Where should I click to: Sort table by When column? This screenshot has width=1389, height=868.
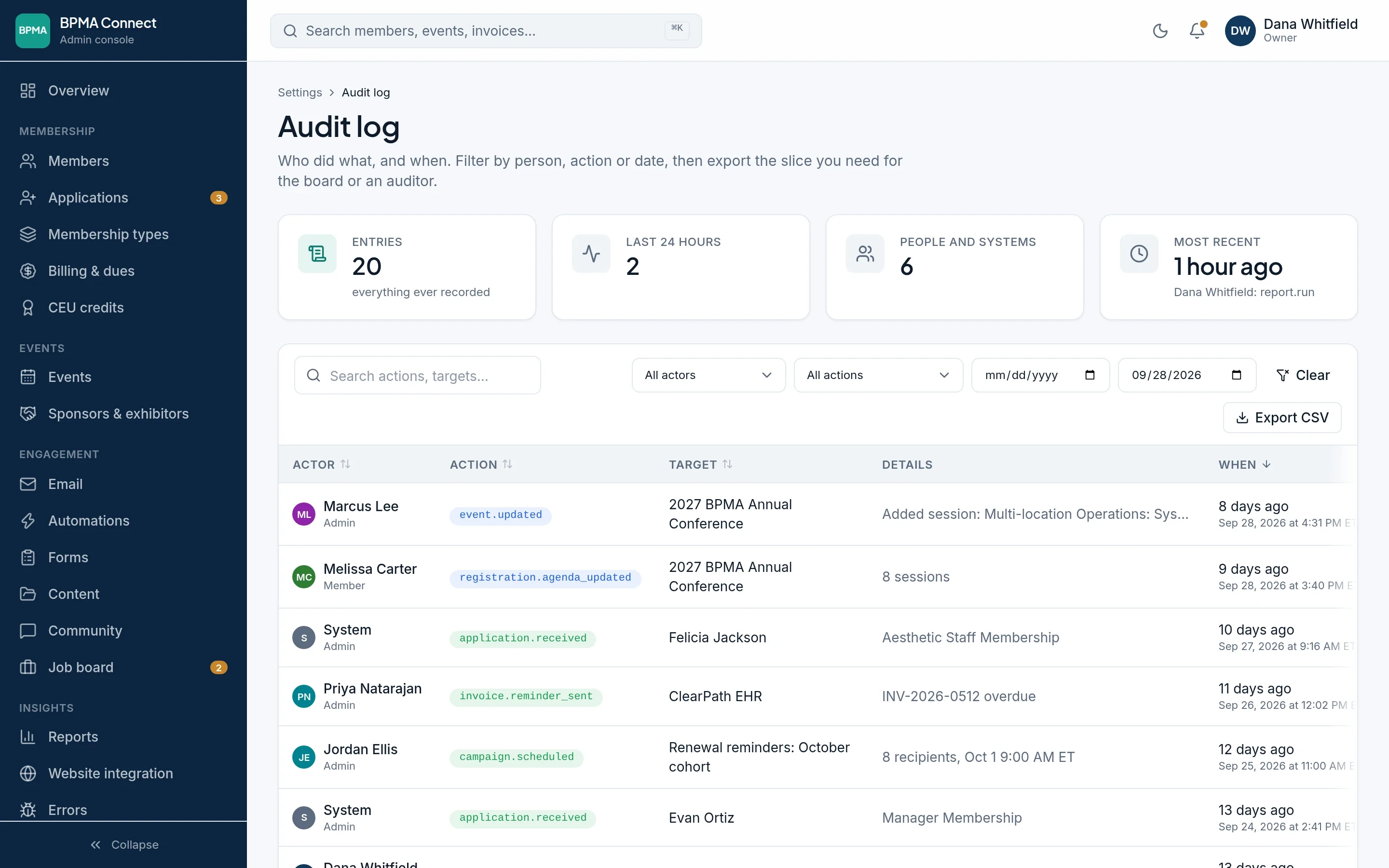[1244, 464]
